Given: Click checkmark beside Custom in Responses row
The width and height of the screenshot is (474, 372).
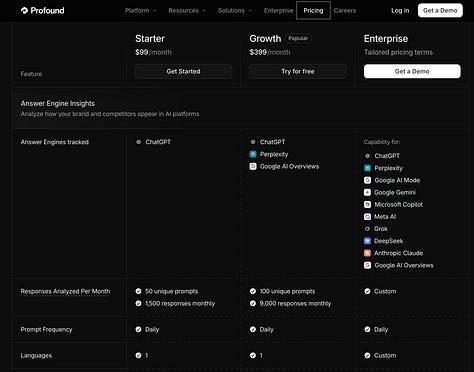Looking at the screenshot, I should (x=367, y=291).
